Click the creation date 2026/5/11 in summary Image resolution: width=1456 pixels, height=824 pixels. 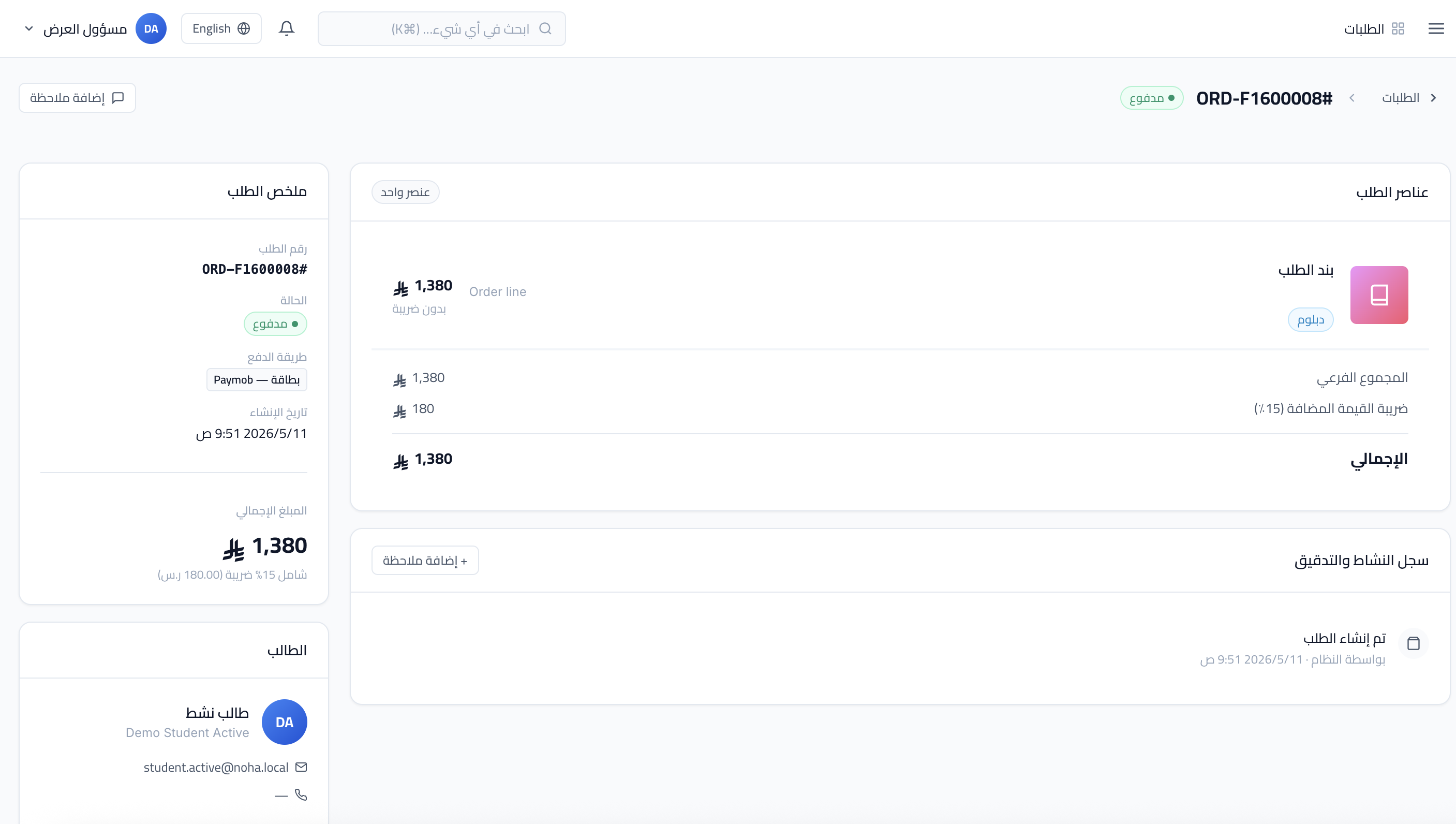click(251, 434)
